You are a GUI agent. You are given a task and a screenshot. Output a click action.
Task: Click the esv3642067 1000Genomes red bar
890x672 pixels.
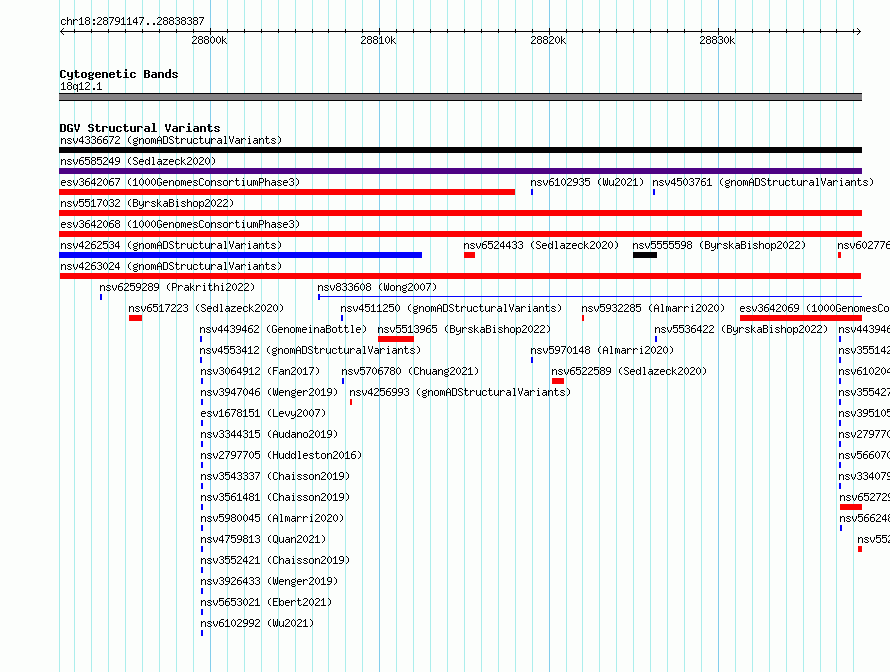tap(287, 192)
